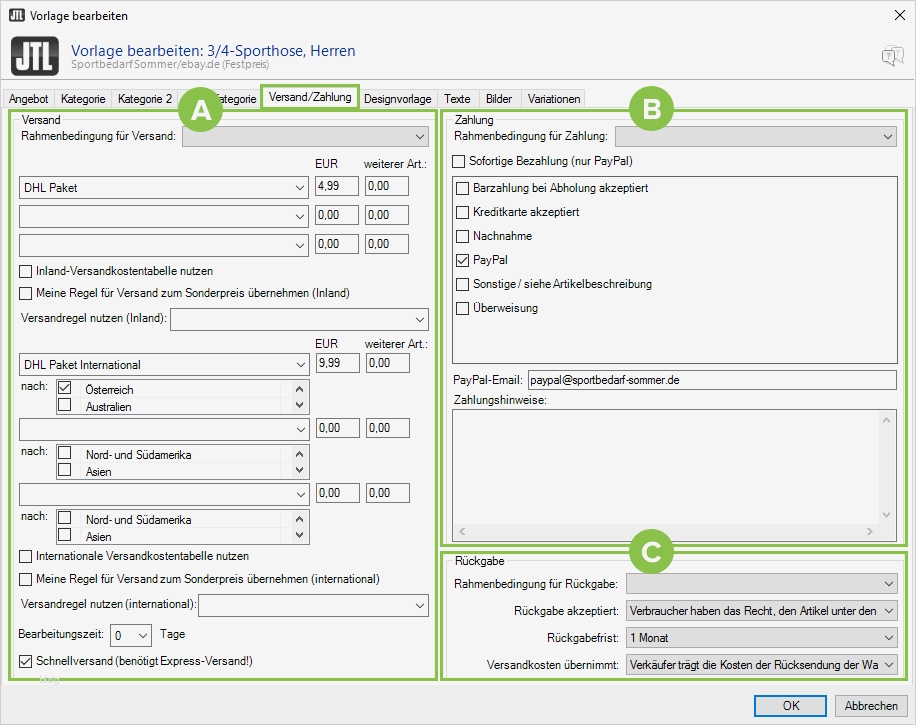Viewport: 916px width, 725px height.
Task: Click into the PayPal-Email field
Action: [712, 380]
